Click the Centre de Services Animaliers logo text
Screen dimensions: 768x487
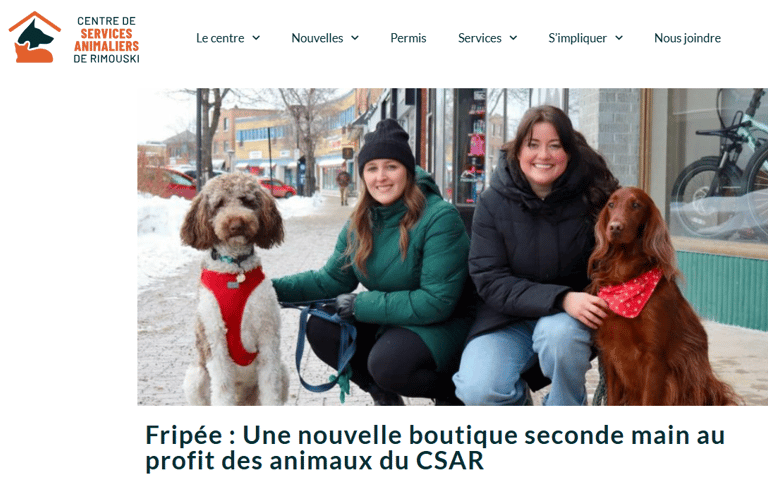106,40
